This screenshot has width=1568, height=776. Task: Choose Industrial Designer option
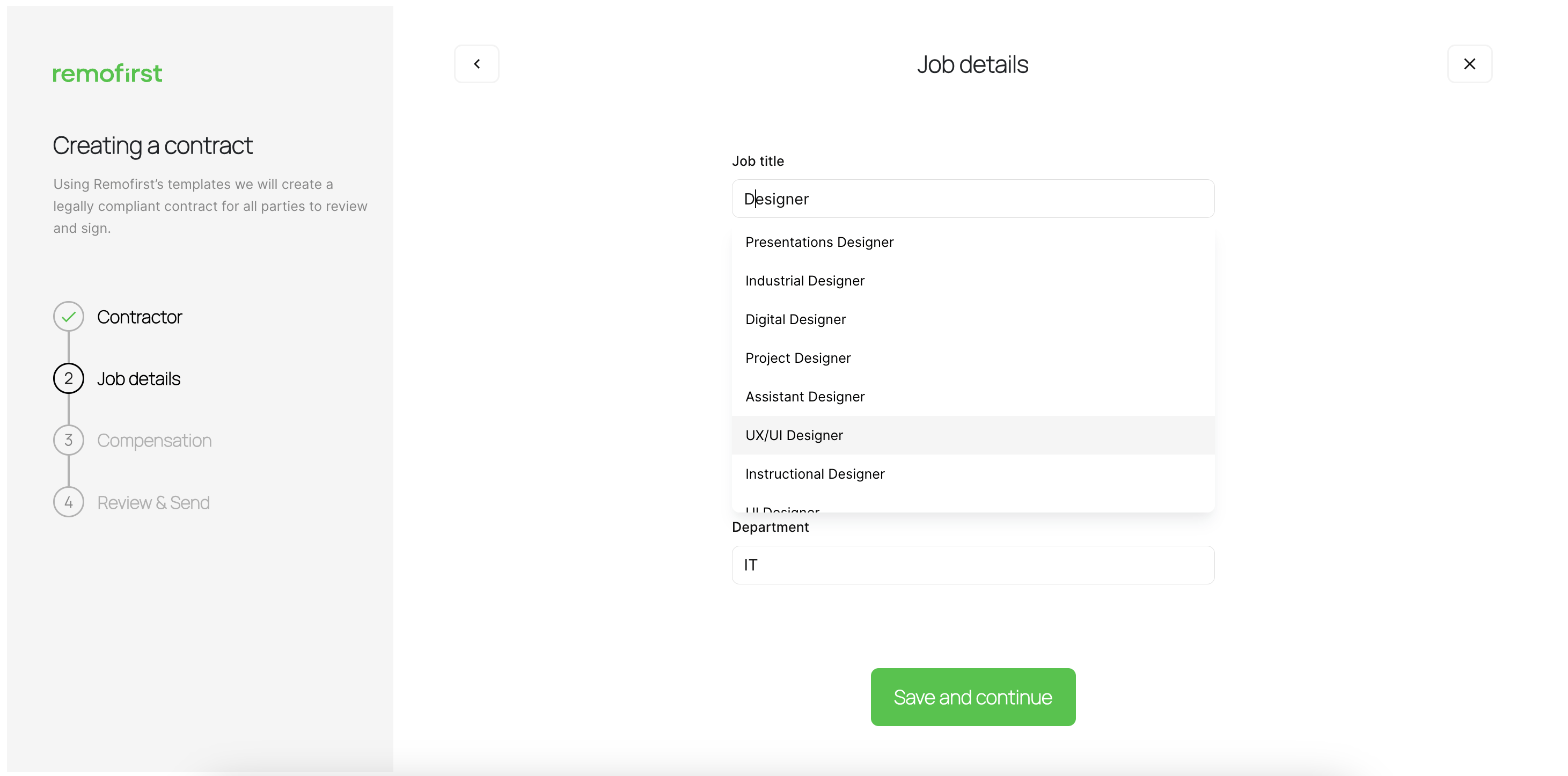click(x=805, y=281)
